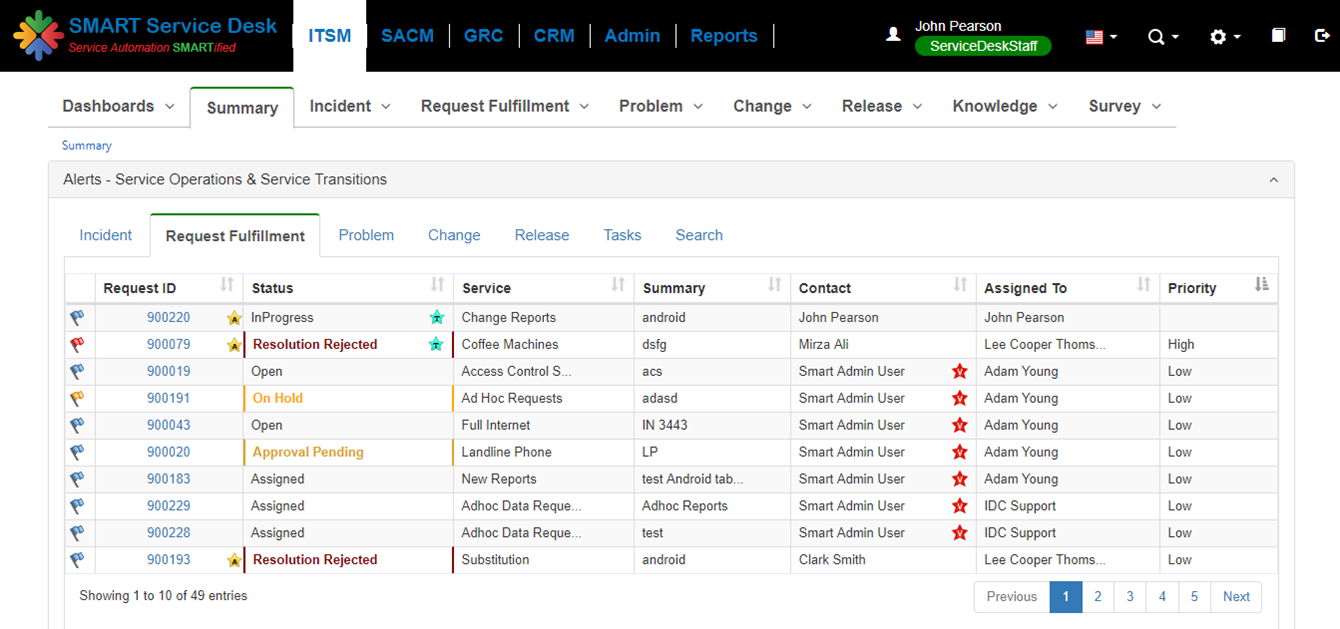1340x629 pixels.
Task: Toggle the blue flag on request 900183
Action: pyautogui.click(x=78, y=479)
